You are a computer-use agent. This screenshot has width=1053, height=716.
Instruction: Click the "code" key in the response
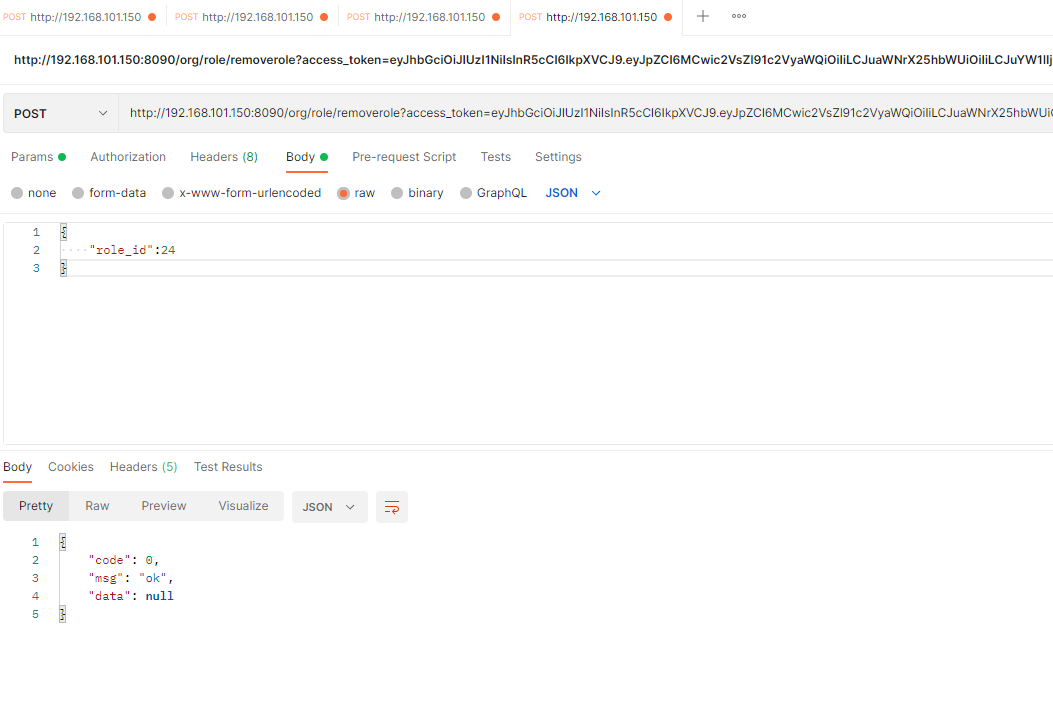109,561
